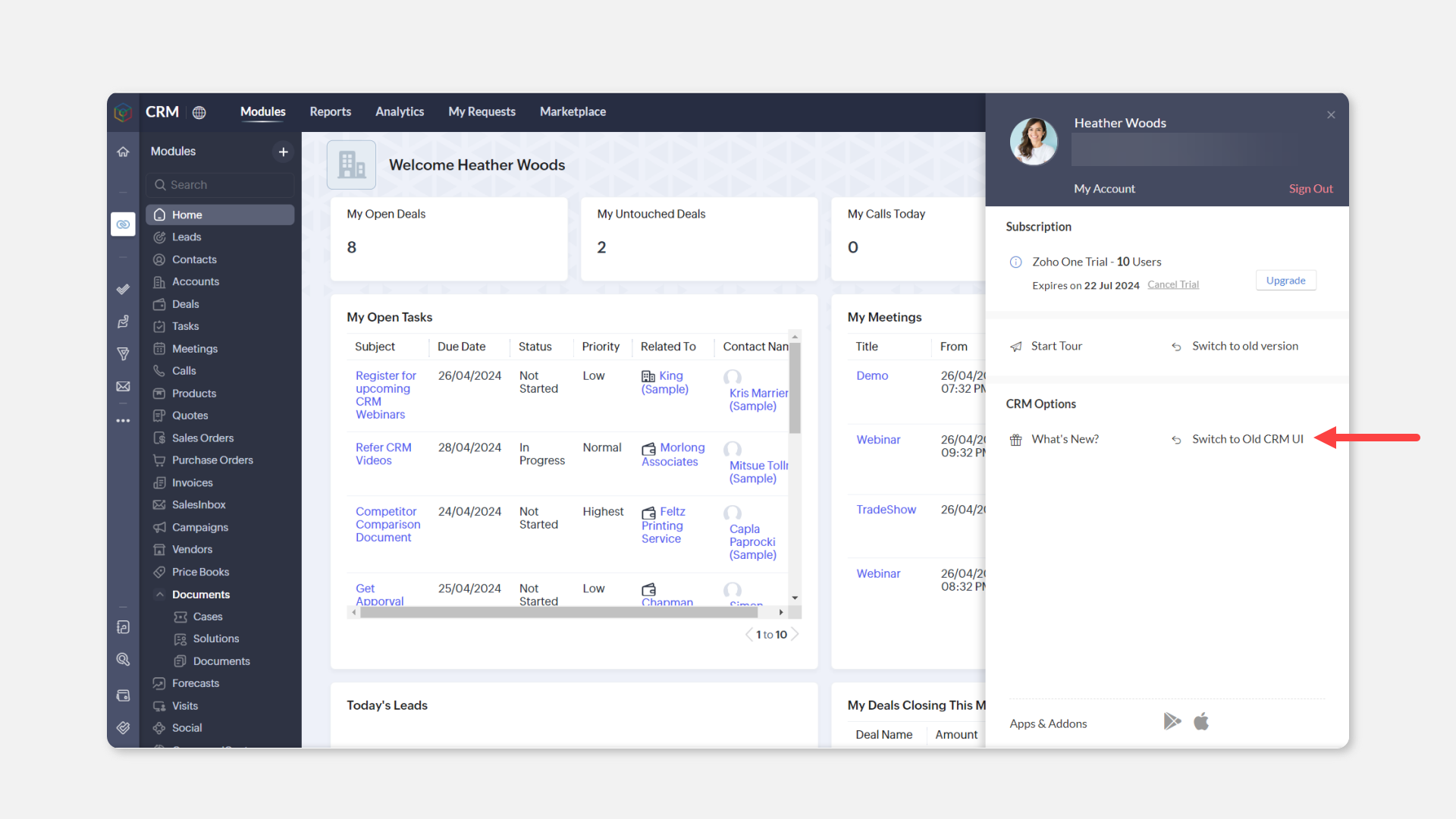
Task: Click Switch to Old CRM UI
Action: pyautogui.click(x=1247, y=439)
